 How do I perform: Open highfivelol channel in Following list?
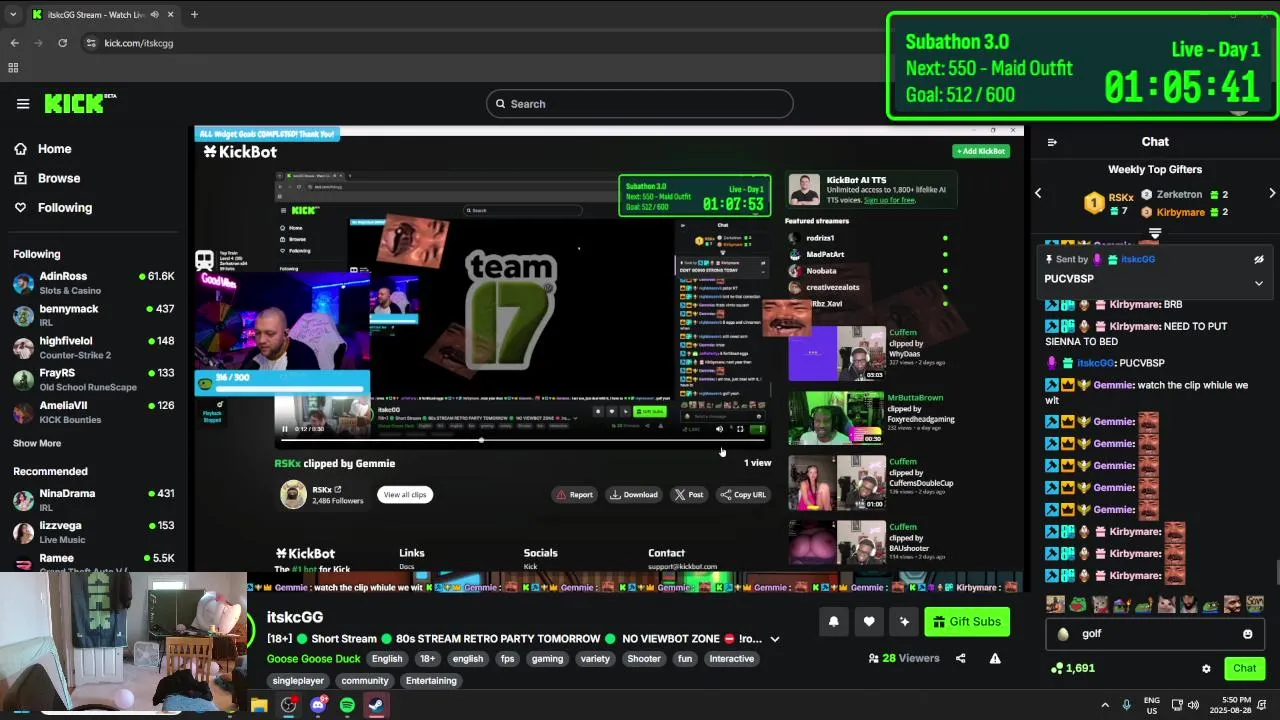coord(93,348)
